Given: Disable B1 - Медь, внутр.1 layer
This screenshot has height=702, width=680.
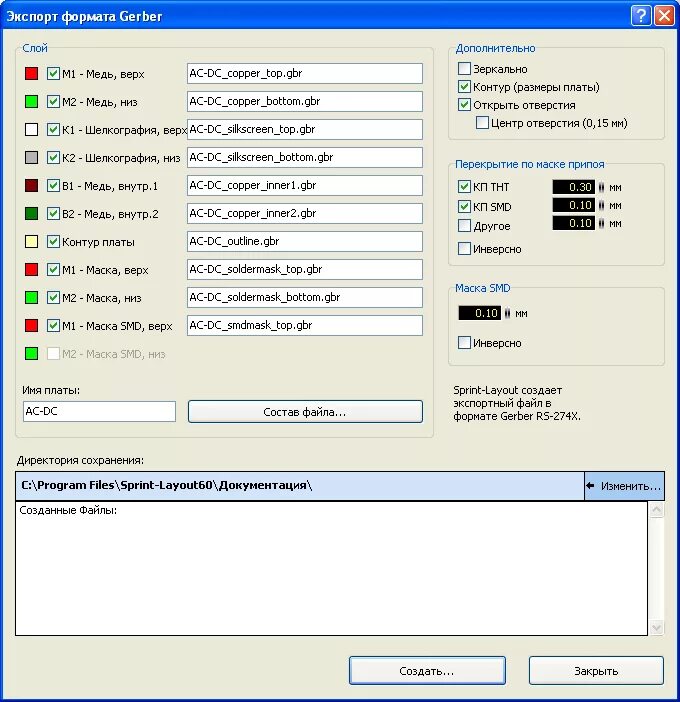Looking at the screenshot, I should click(x=53, y=185).
